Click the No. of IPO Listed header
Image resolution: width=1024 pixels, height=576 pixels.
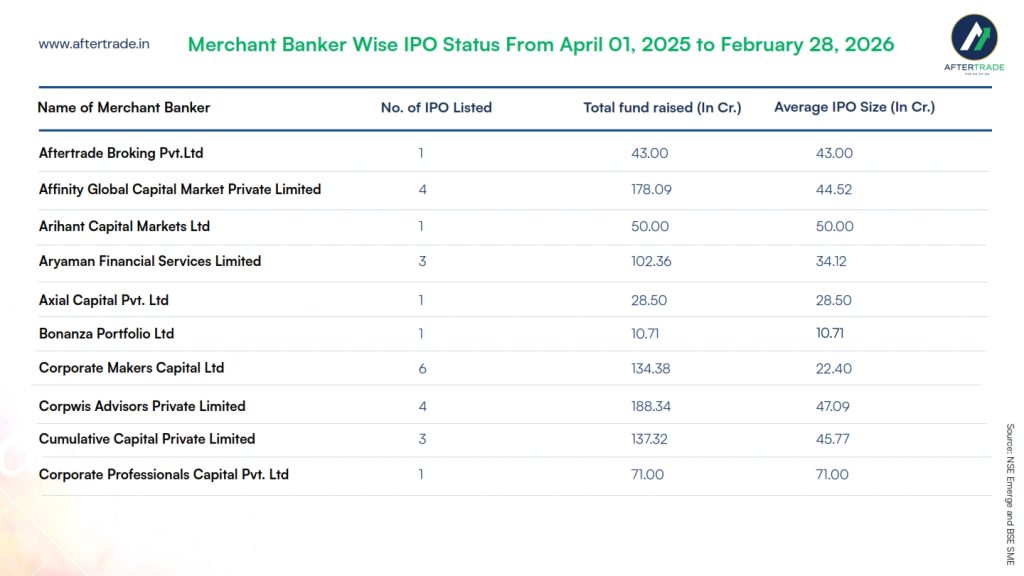pos(436,108)
